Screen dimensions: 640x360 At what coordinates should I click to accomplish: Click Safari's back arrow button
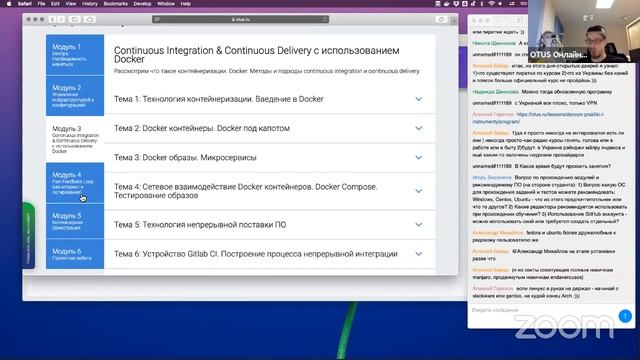pyautogui.click(x=53, y=19)
